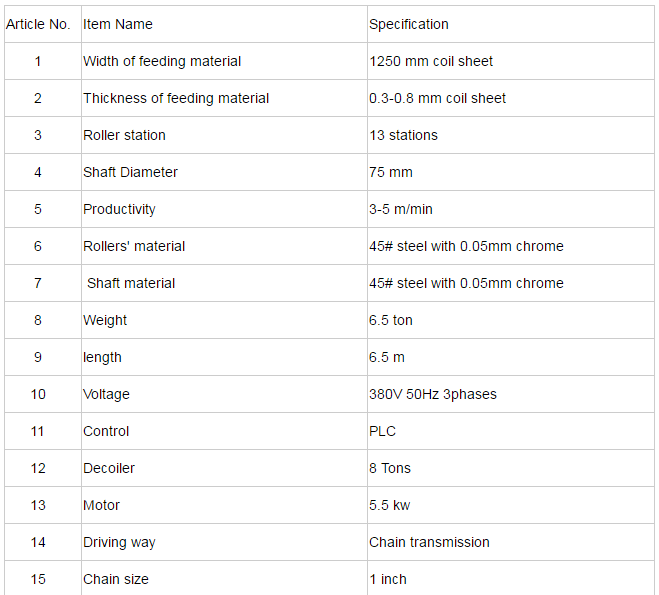This screenshot has width=659, height=595.
Task: Click the "380V 50Hz 3phases" voltage cell
Action: tap(432, 394)
